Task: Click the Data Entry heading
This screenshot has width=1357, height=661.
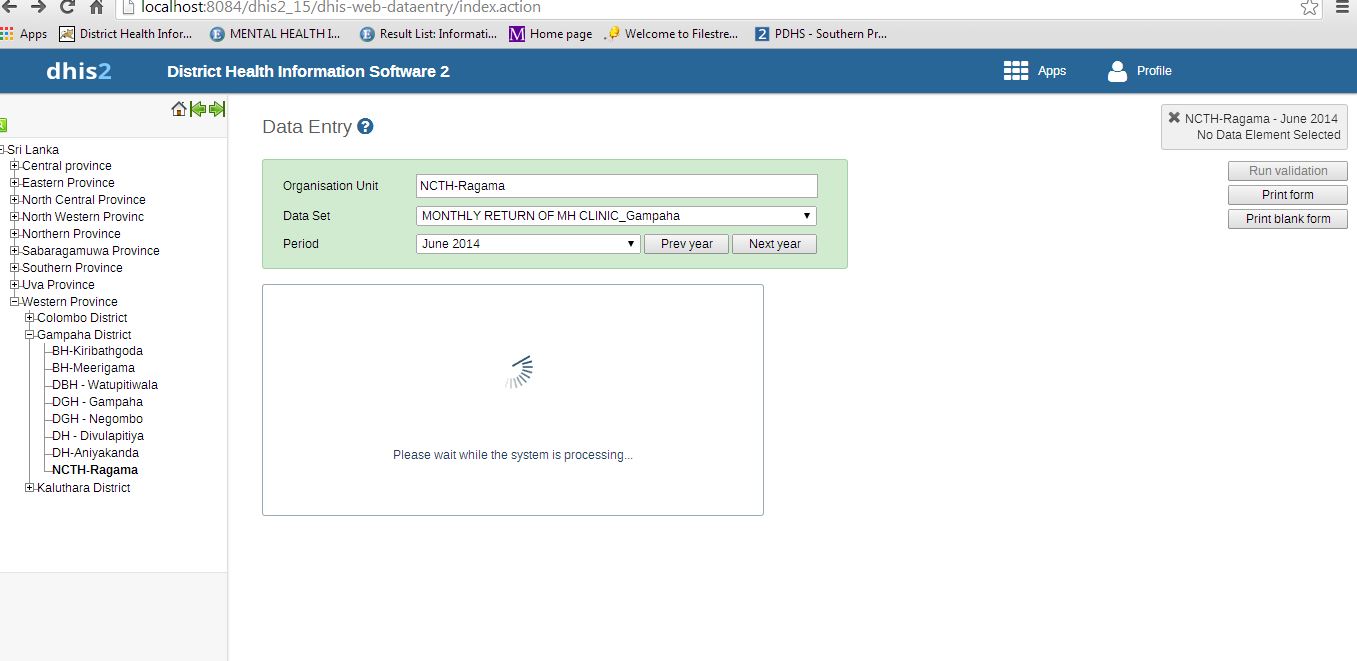Action: pos(307,127)
